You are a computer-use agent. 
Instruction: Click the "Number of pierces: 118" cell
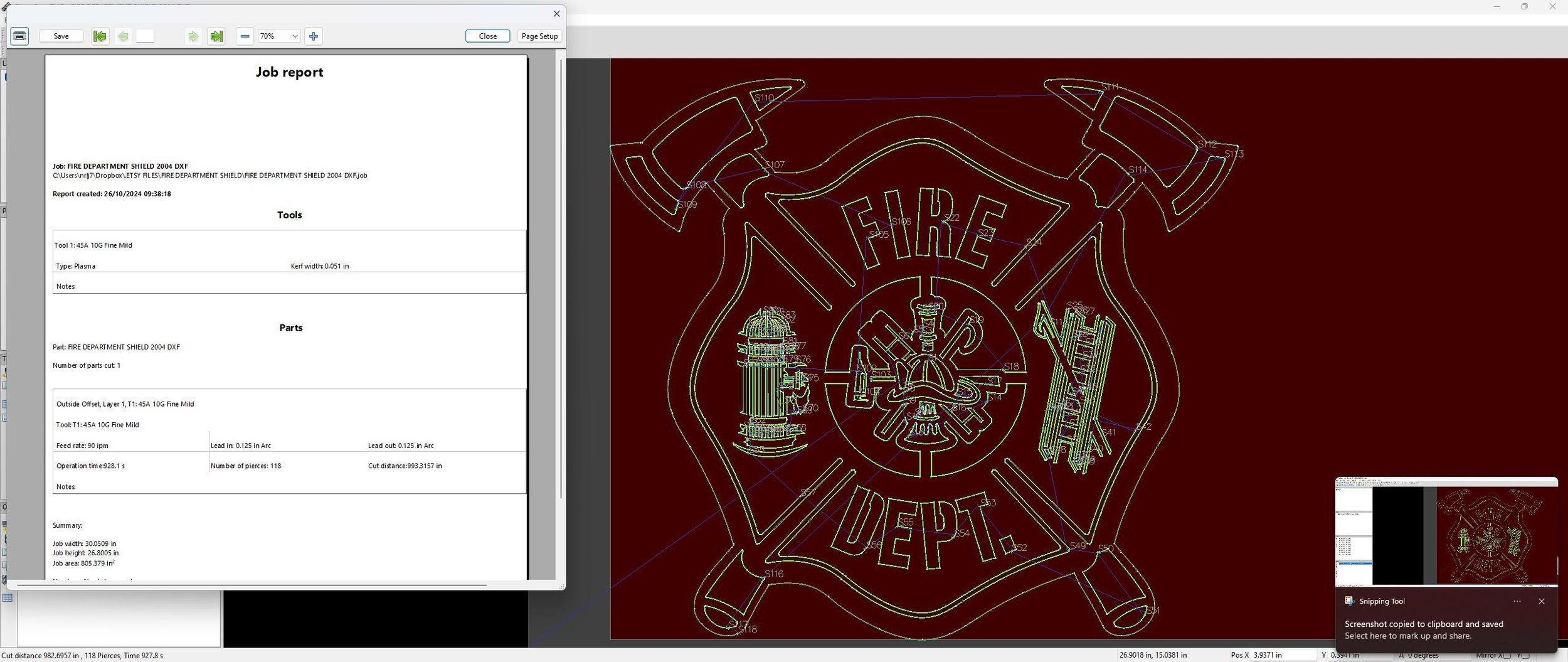[x=246, y=466]
